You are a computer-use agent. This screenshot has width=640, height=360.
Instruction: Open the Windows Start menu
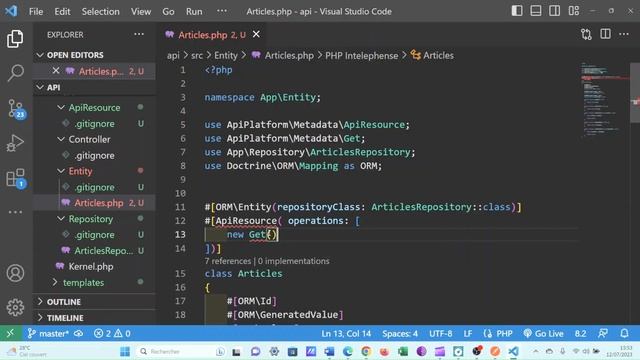(x=125, y=351)
